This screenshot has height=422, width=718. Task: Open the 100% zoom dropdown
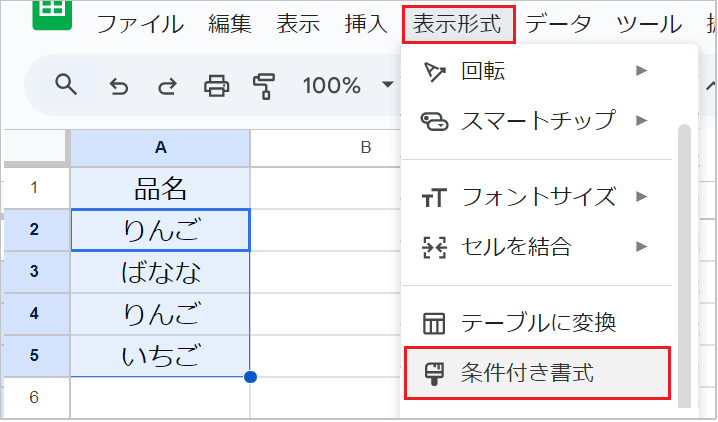(348, 85)
